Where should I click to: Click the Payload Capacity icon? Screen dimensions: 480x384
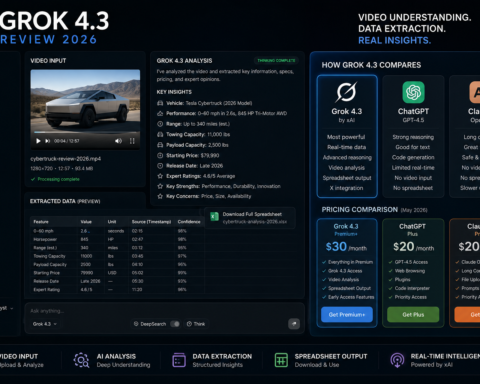[160, 145]
